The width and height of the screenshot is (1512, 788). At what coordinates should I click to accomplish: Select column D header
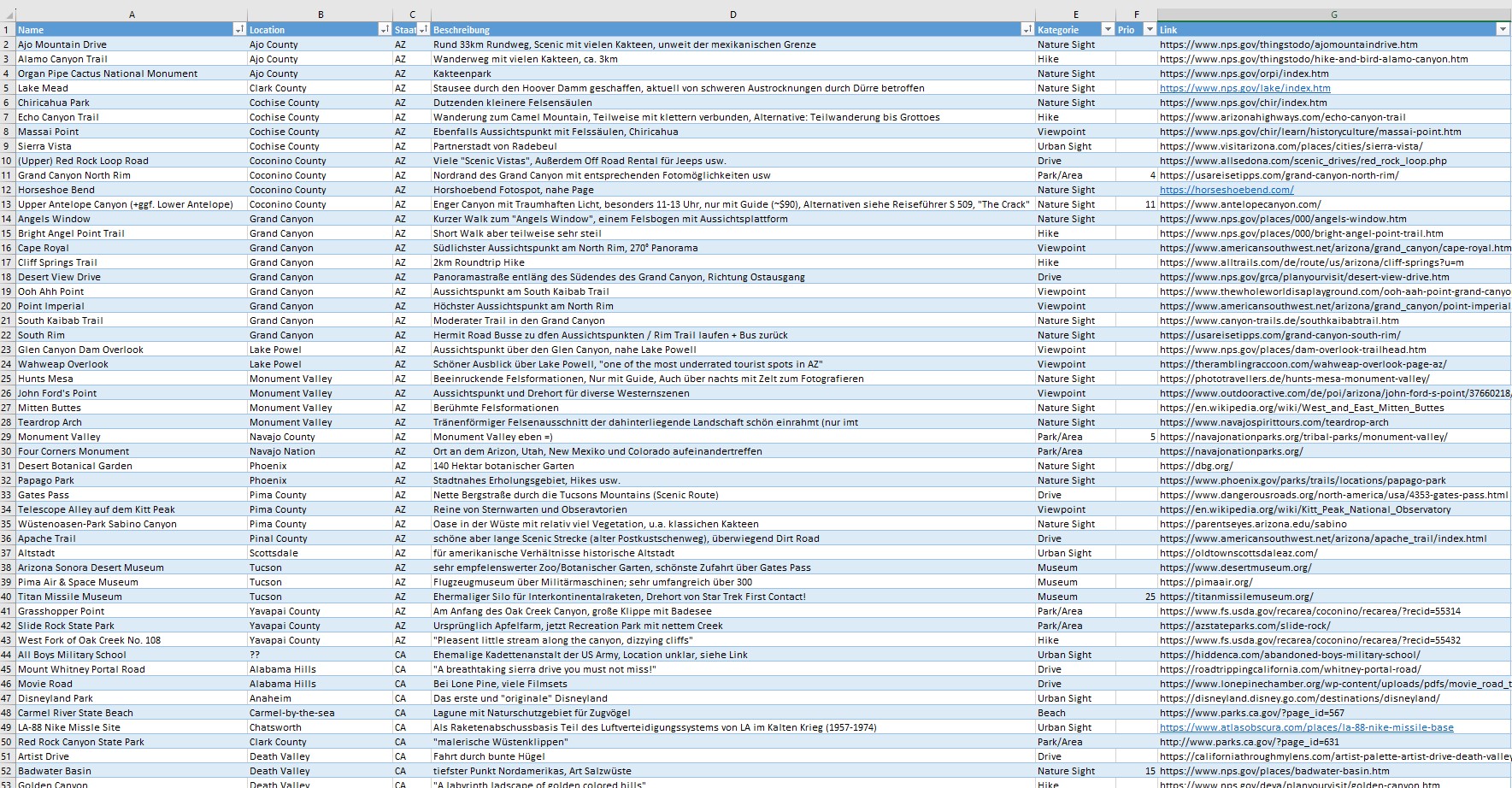pos(732,15)
